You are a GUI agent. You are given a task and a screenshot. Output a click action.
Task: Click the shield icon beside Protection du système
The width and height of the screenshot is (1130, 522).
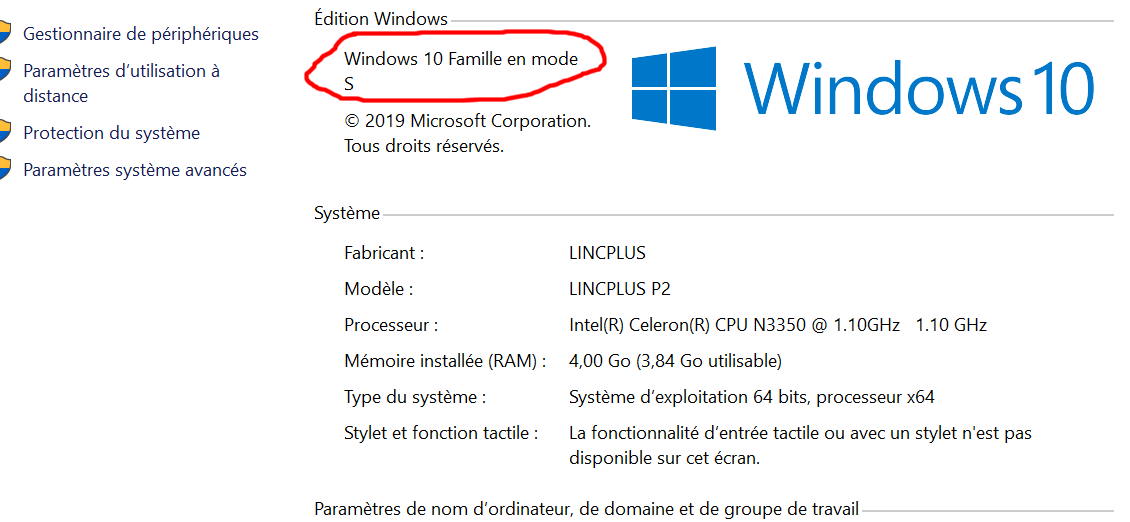(5, 133)
